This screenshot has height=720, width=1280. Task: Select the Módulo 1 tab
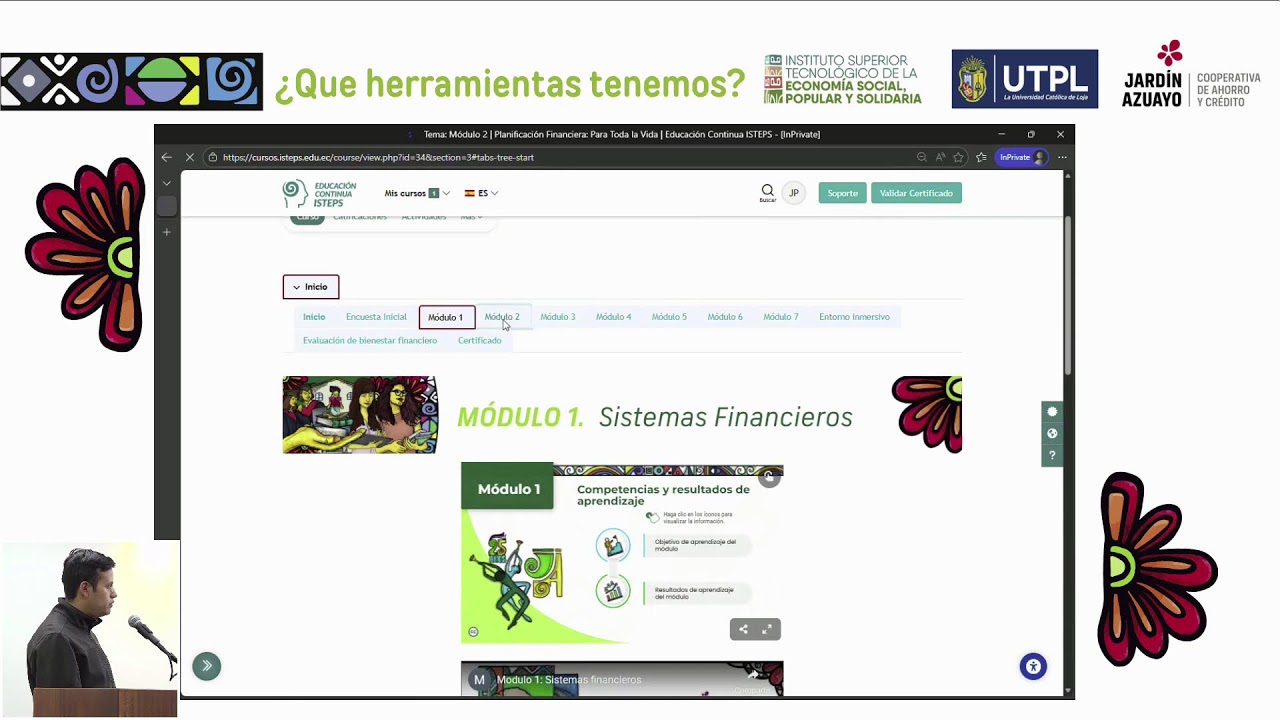(x=446, y=317)
